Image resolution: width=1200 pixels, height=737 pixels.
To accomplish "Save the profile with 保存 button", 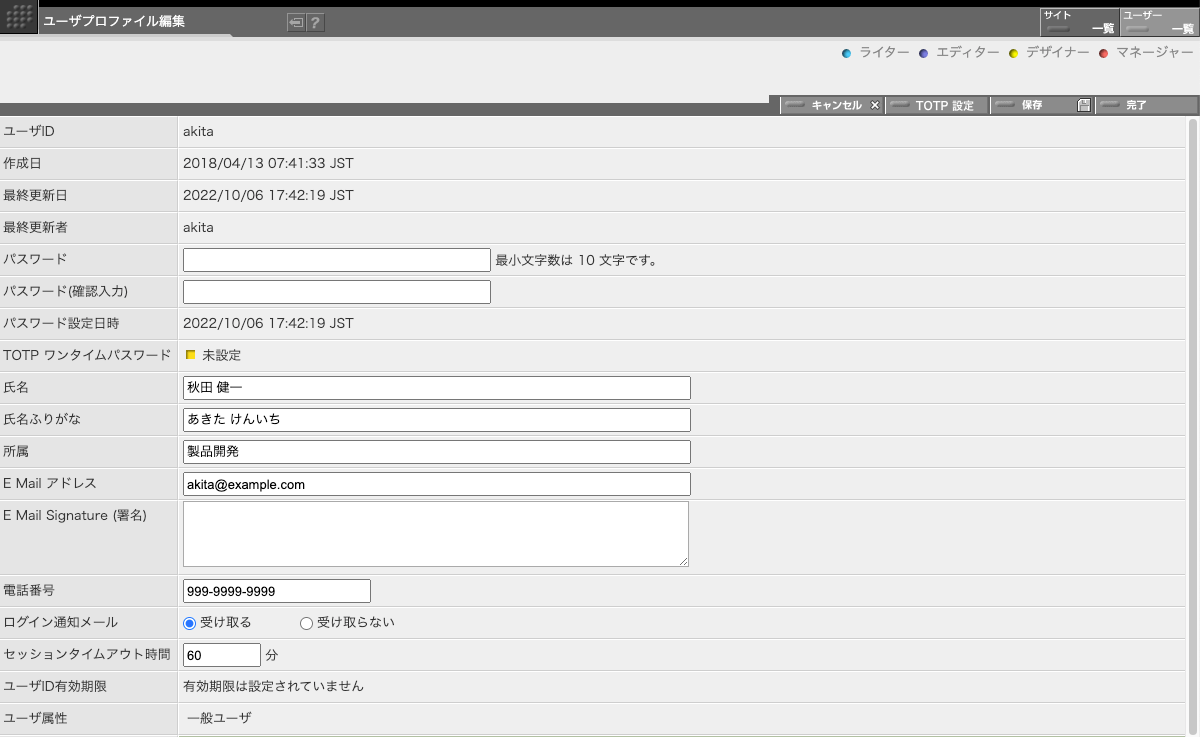I will [1042, 105].
